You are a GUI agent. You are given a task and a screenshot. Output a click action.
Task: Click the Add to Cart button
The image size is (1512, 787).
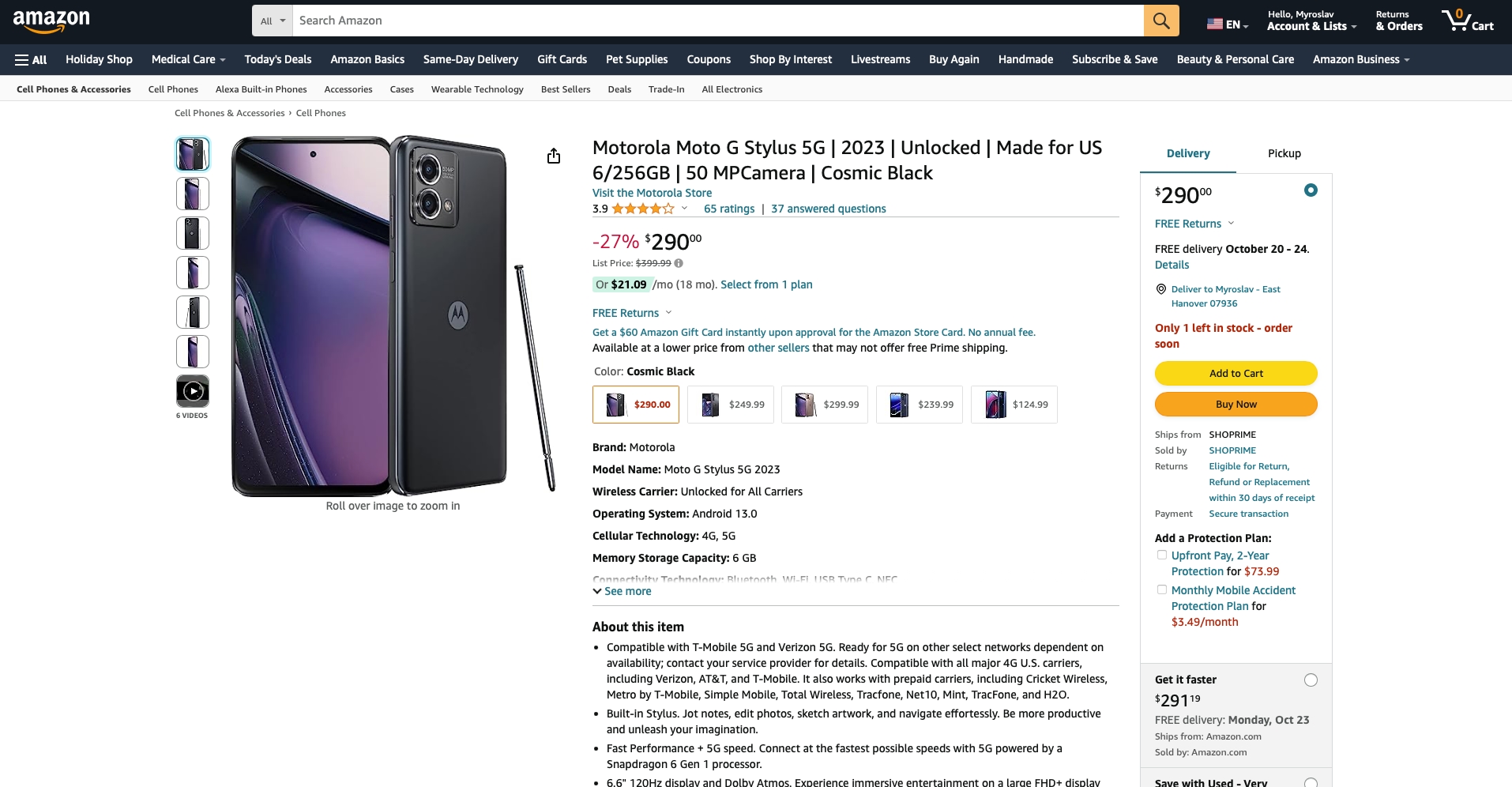click(1236, 374)
